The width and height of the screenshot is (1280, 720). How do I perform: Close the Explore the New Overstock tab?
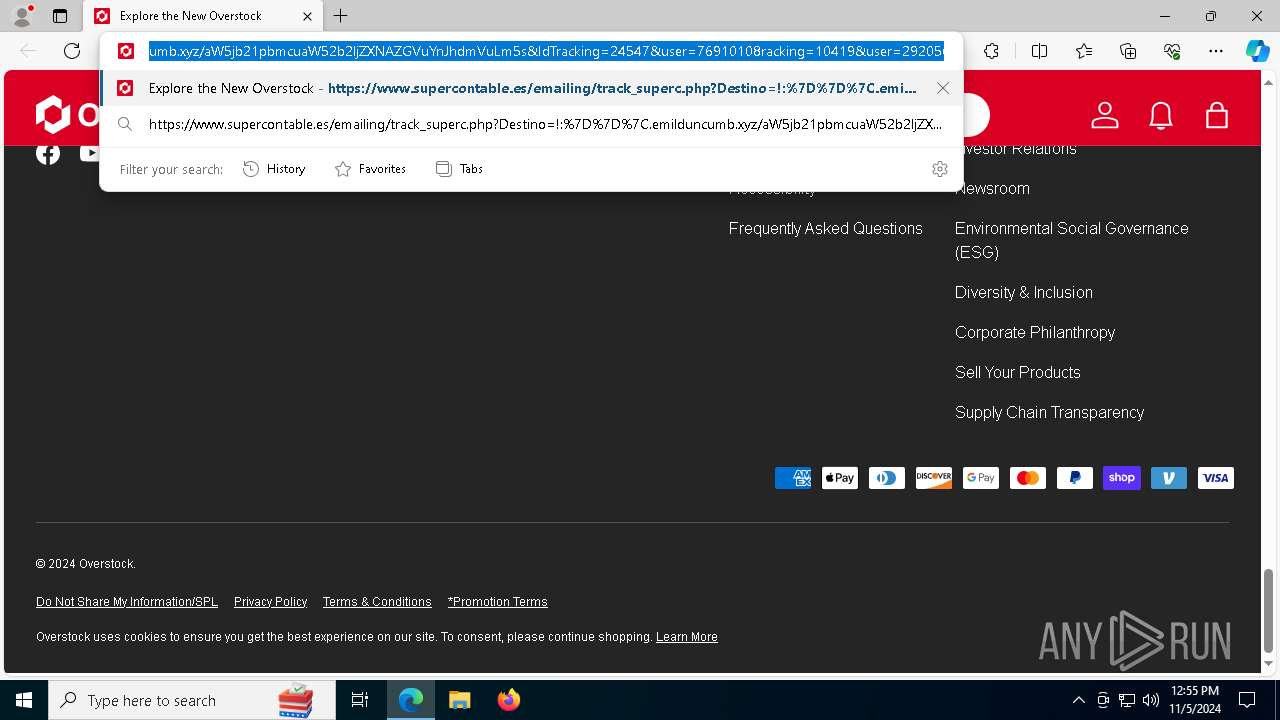(x=307, y=16)
